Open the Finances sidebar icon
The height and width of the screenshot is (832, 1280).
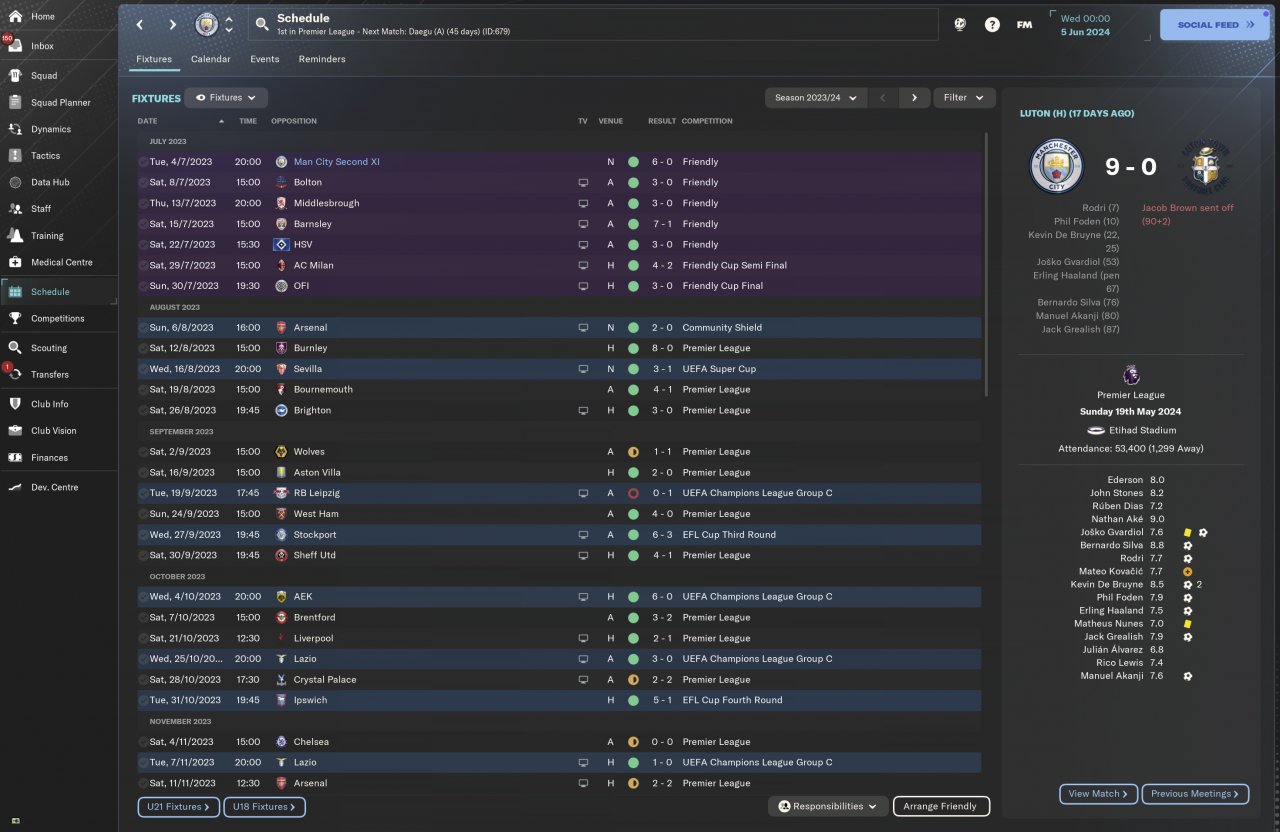(x=15, y=457)
